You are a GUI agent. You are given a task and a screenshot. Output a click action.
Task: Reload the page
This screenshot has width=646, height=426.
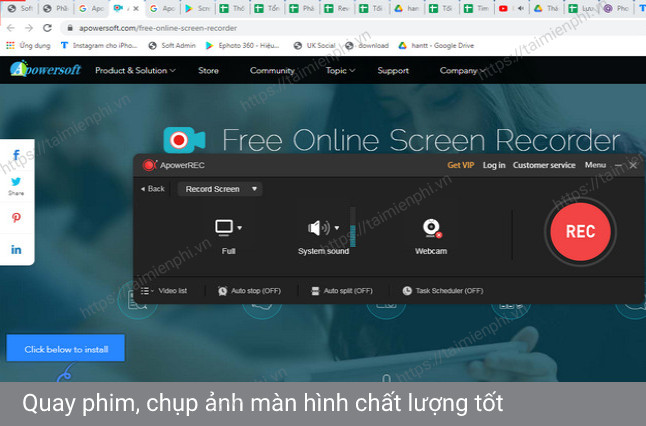coord(47,28)
